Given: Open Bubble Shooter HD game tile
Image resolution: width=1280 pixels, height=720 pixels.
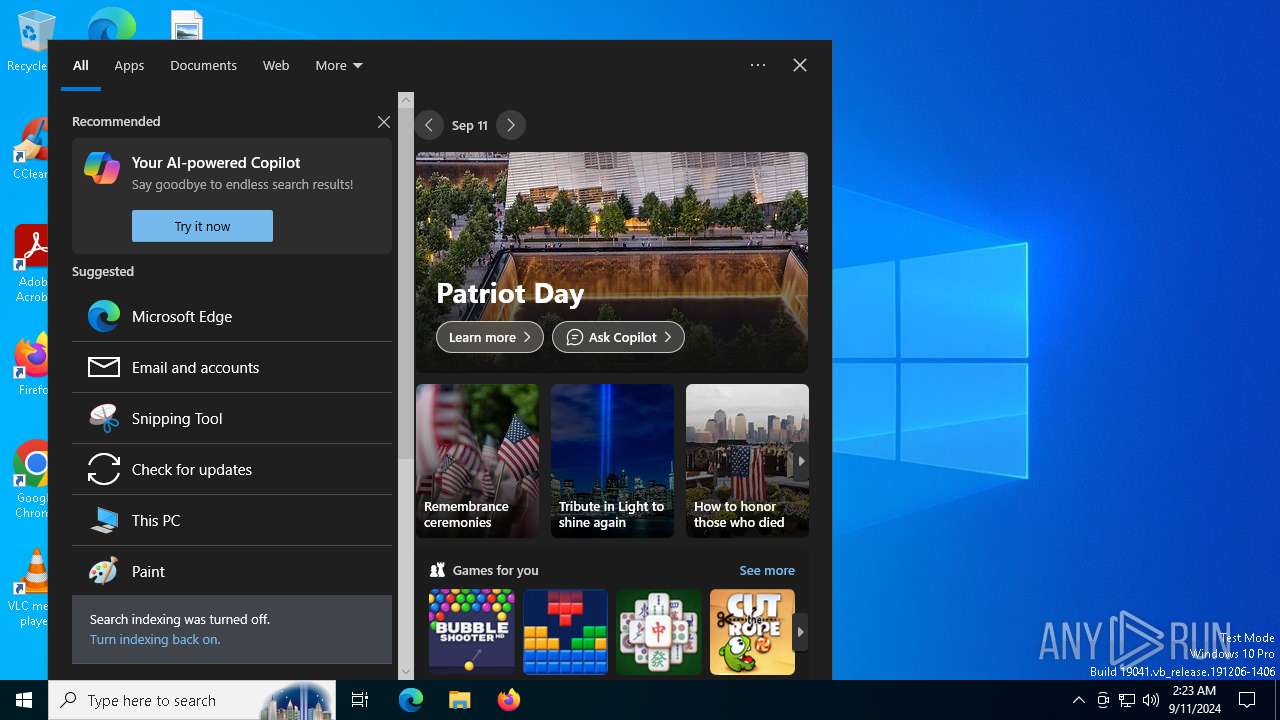Looking at the screenshot, I should [x=471, y=631].
